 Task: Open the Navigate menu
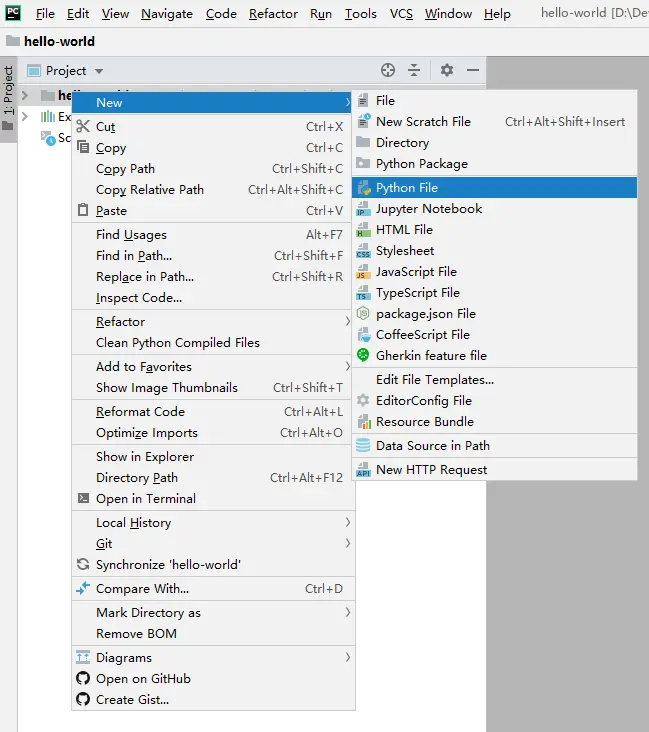[167, 14]
